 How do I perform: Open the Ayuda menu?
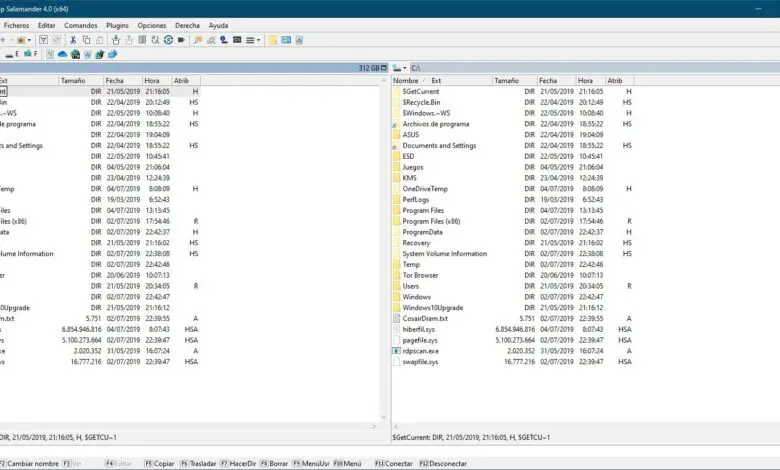(x=218, y=25)
